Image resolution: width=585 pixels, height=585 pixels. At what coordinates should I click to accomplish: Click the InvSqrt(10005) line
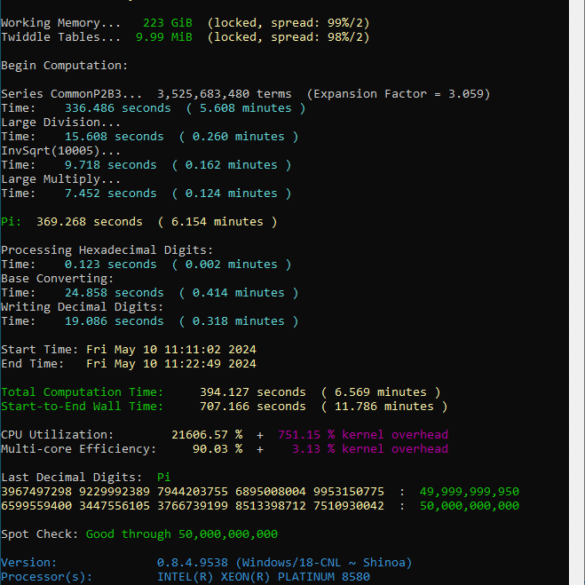coord(61,151)
